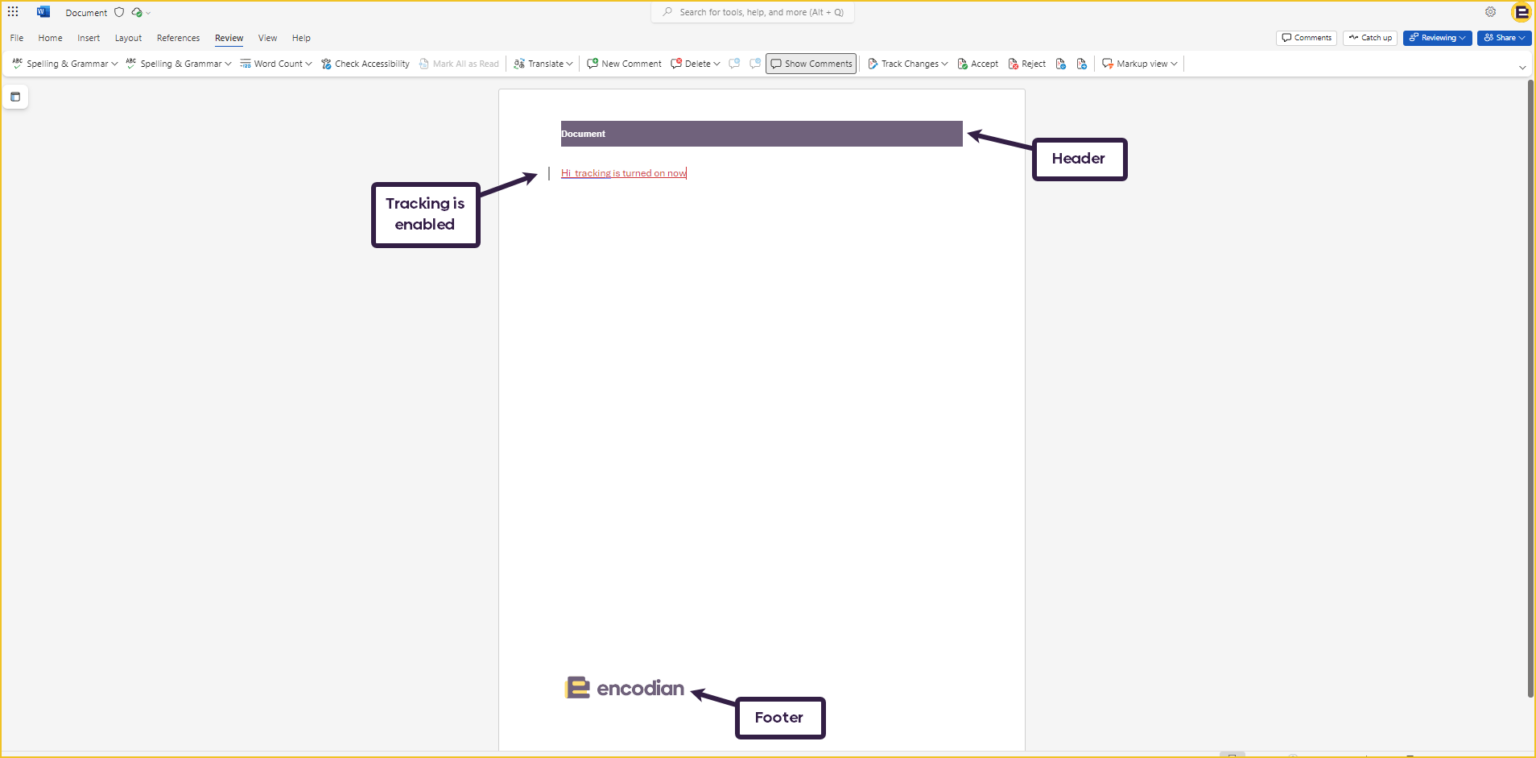Image resolution: width=1536 pixels, height=758 pixels.
Task: Open the app launcher grid icon
Action: click(x=12, y=11)
